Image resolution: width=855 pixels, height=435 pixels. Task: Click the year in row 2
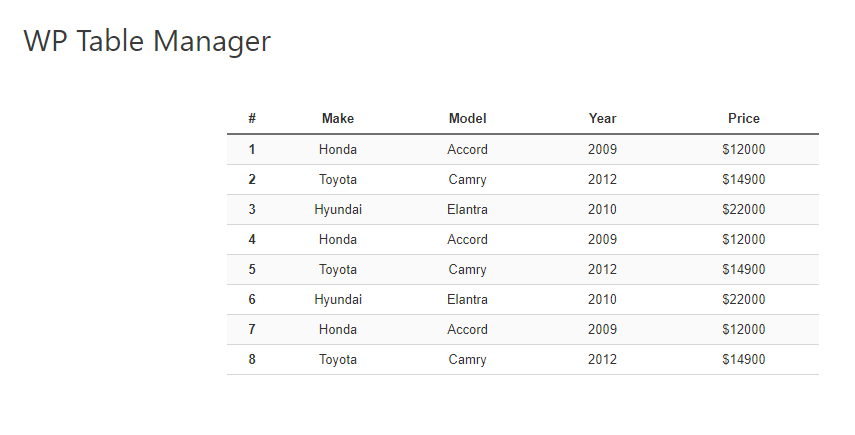[602, 179]
